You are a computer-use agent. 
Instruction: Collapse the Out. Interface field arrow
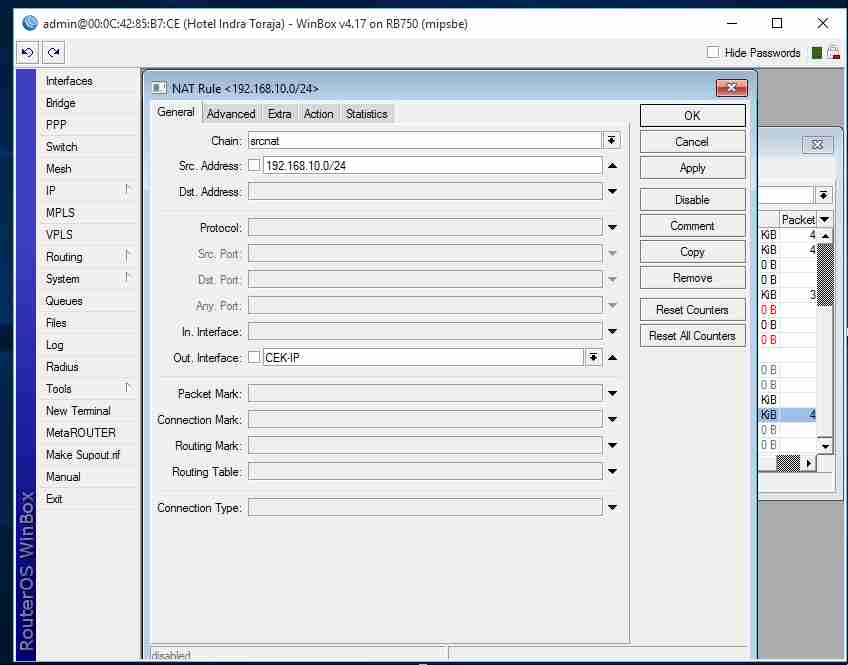(x=612, y=357)
